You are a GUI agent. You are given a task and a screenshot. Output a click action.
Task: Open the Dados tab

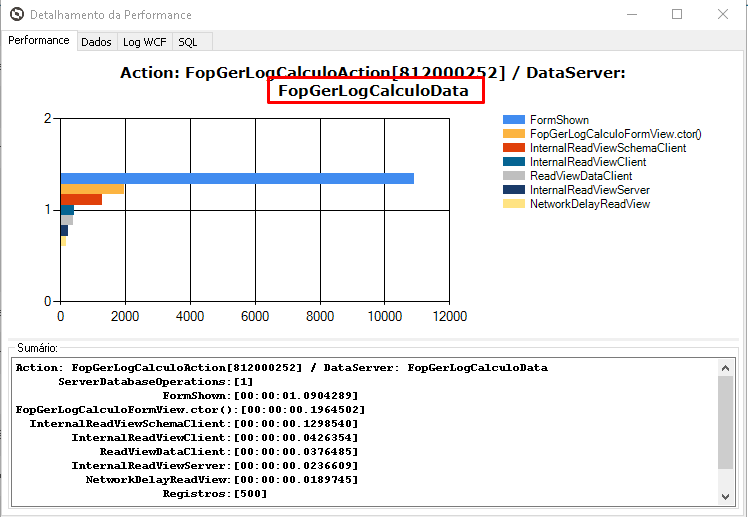[96, 42]
